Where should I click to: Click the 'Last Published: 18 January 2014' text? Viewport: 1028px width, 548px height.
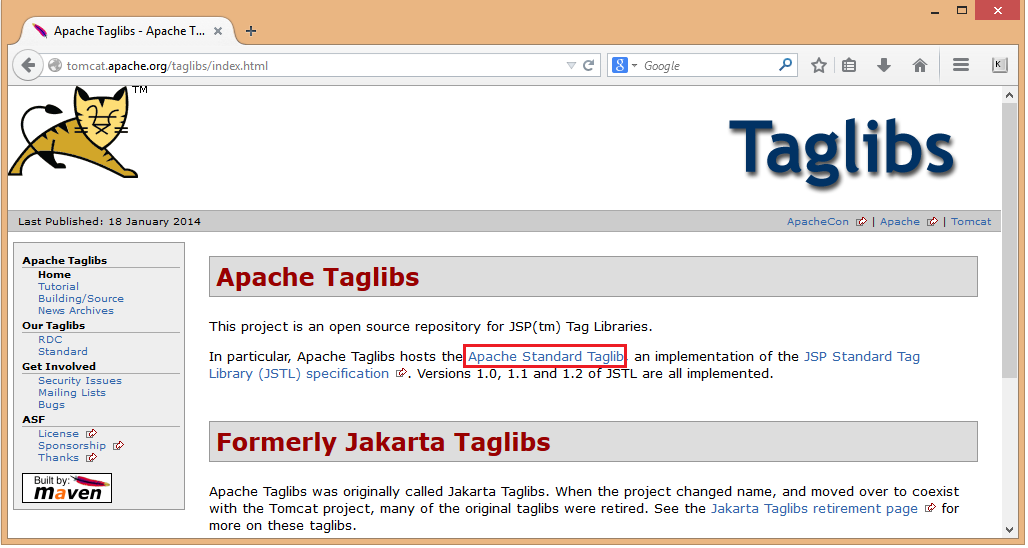pos(109,222)
